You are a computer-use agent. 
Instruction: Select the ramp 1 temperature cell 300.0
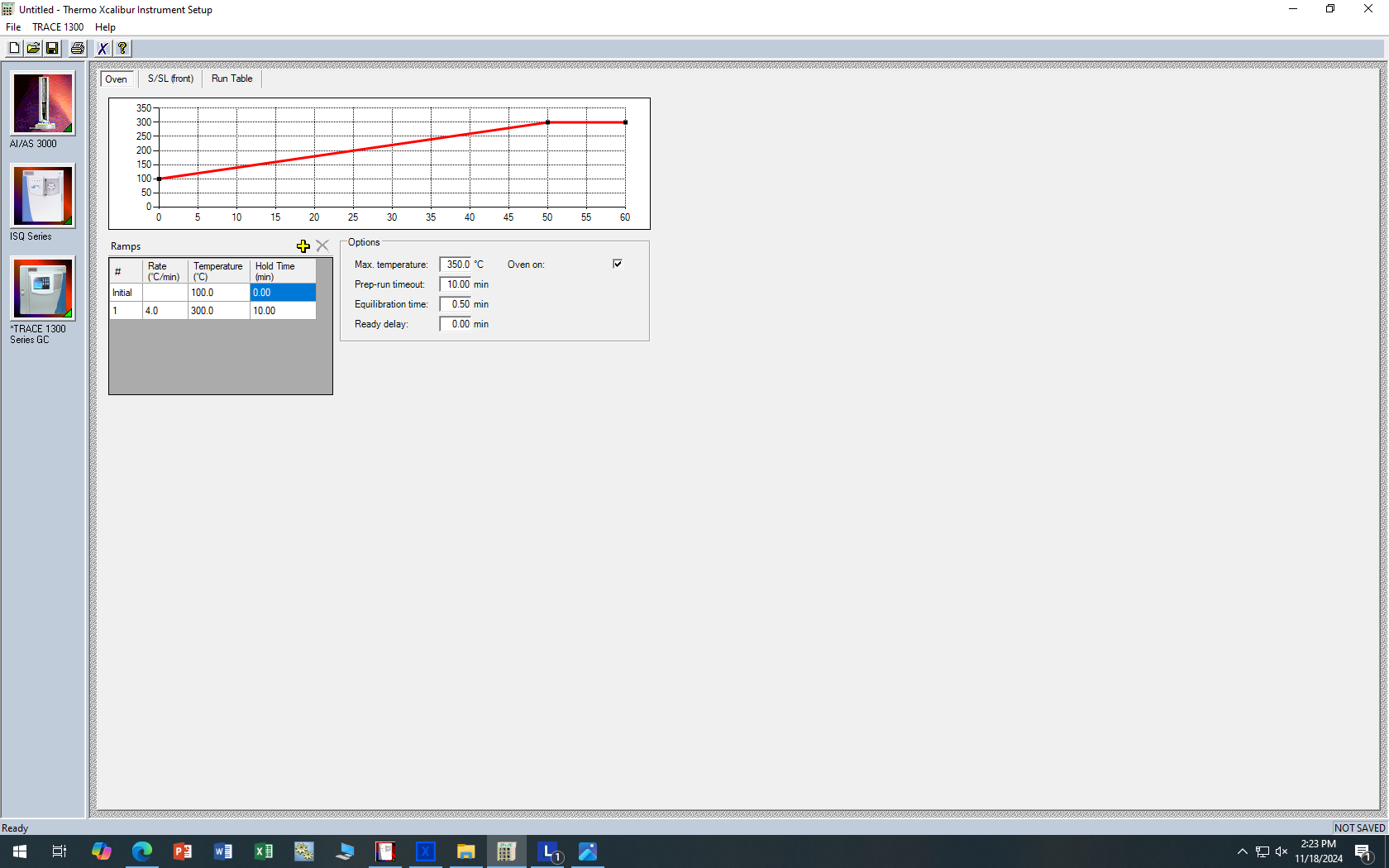218,311
